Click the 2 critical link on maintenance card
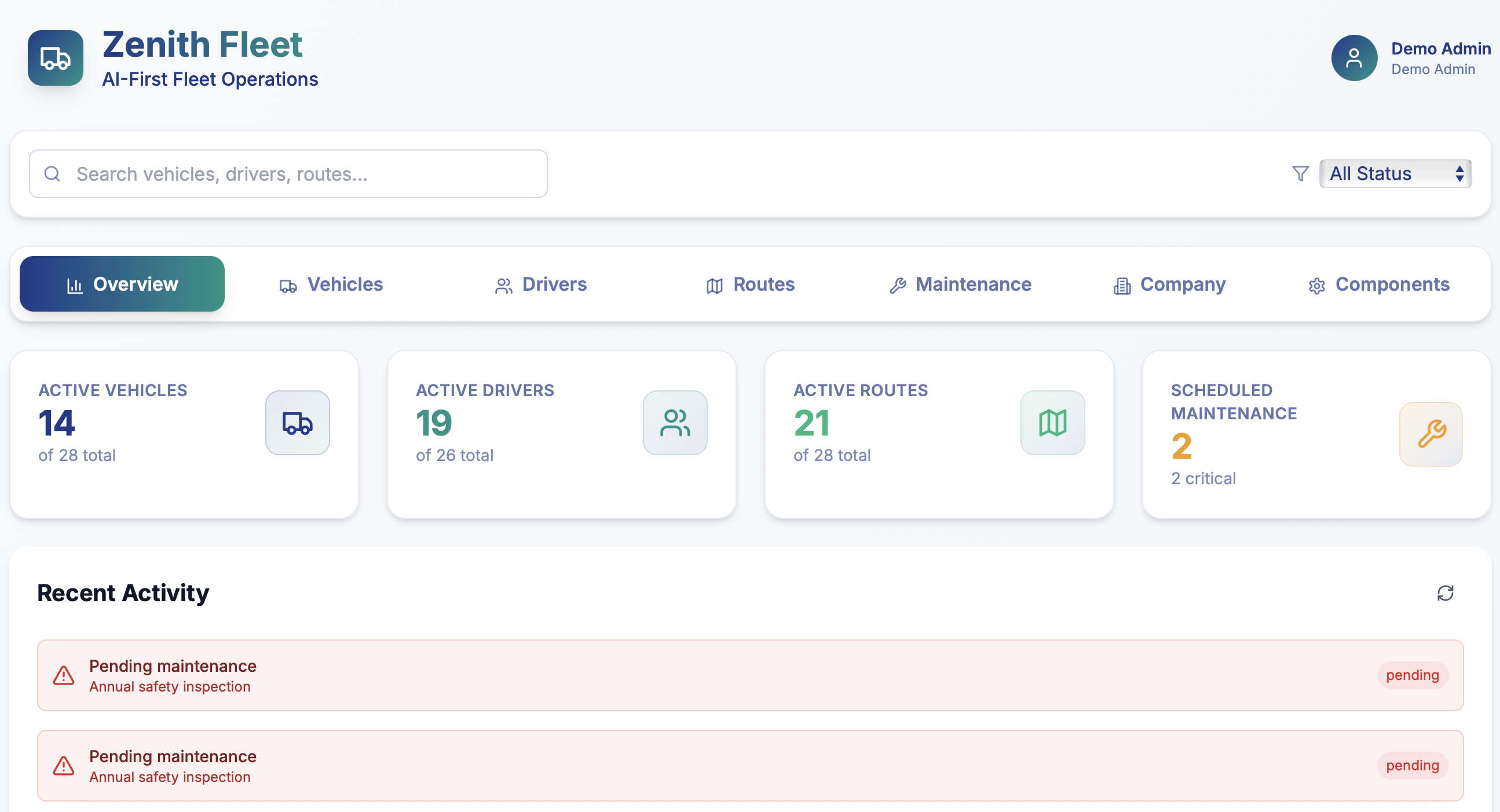The image size is (1500, 812). coord(1203,478)
